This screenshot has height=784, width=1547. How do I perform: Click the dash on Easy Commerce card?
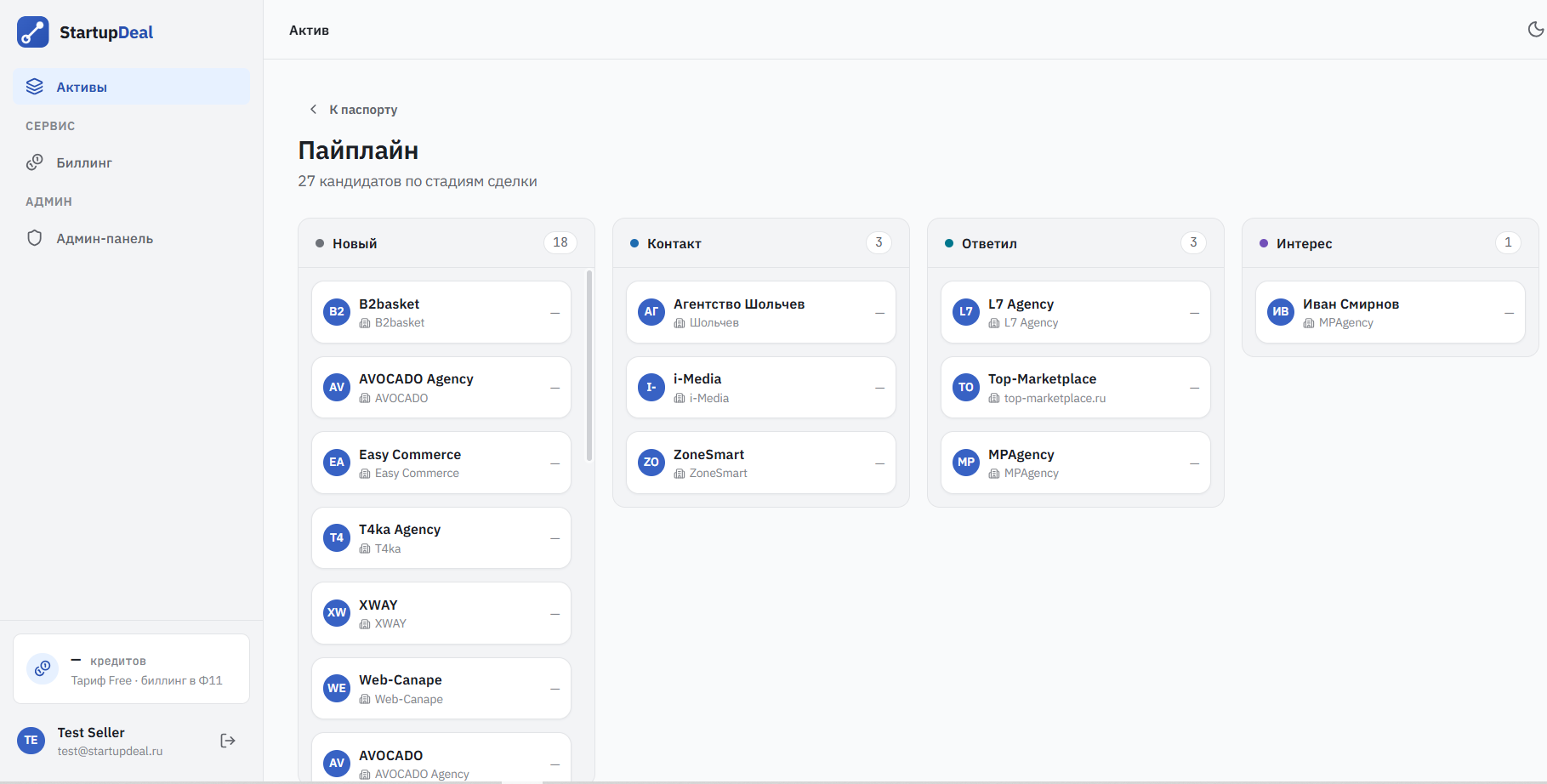[x=555, y=463]
